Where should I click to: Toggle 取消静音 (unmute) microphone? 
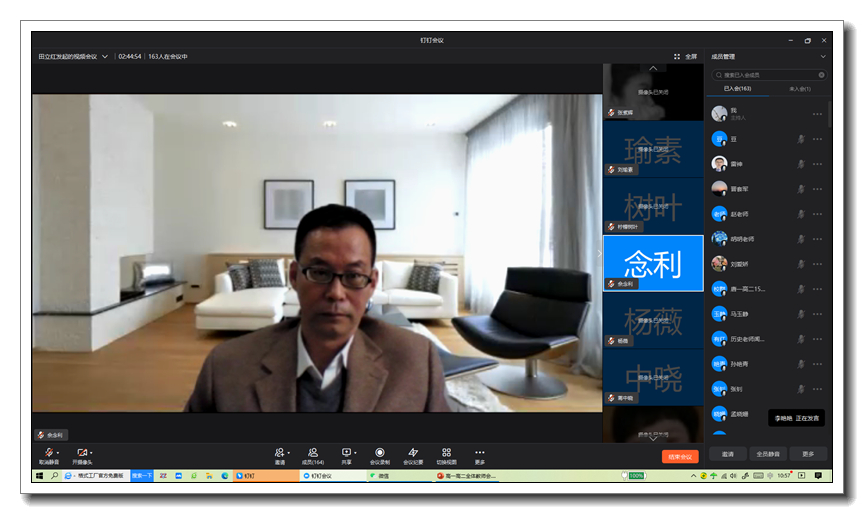49,454
